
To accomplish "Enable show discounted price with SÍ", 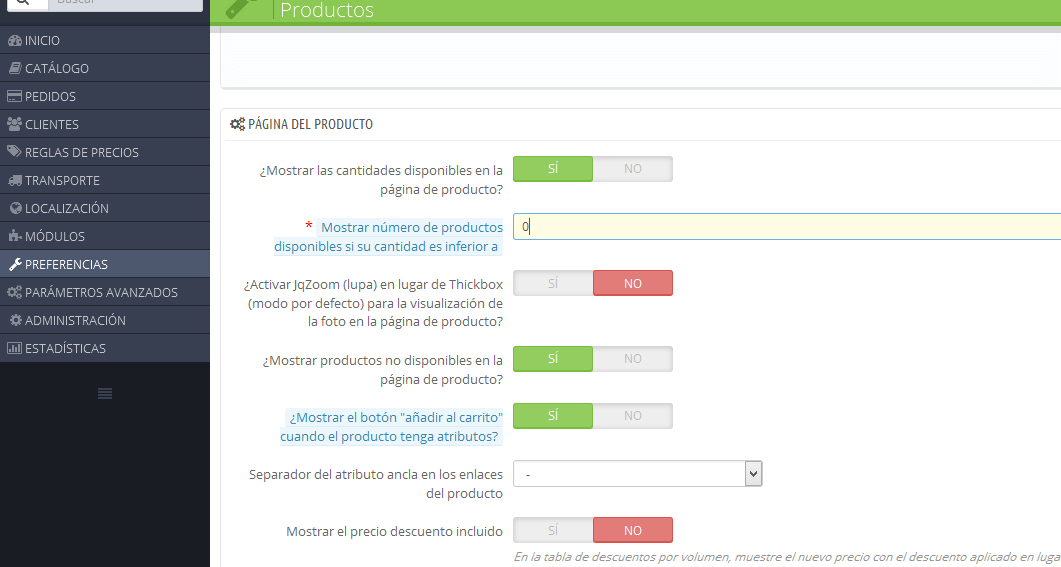I will (553, 530).
